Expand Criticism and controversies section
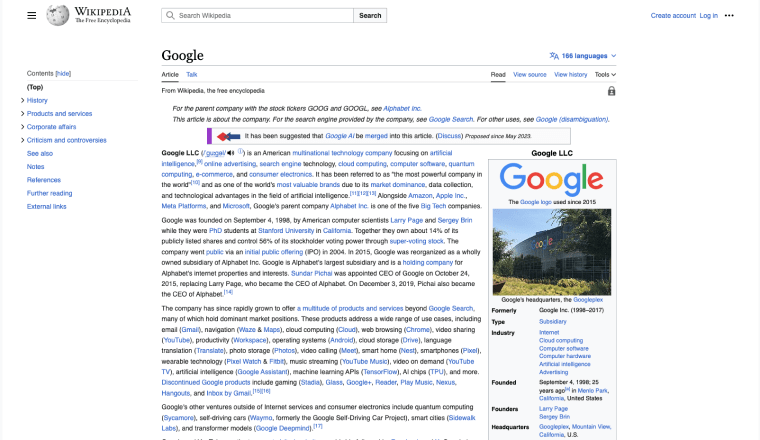Image resolution: width=760 pixels, height=440 pixels. [x=22, y=140]
